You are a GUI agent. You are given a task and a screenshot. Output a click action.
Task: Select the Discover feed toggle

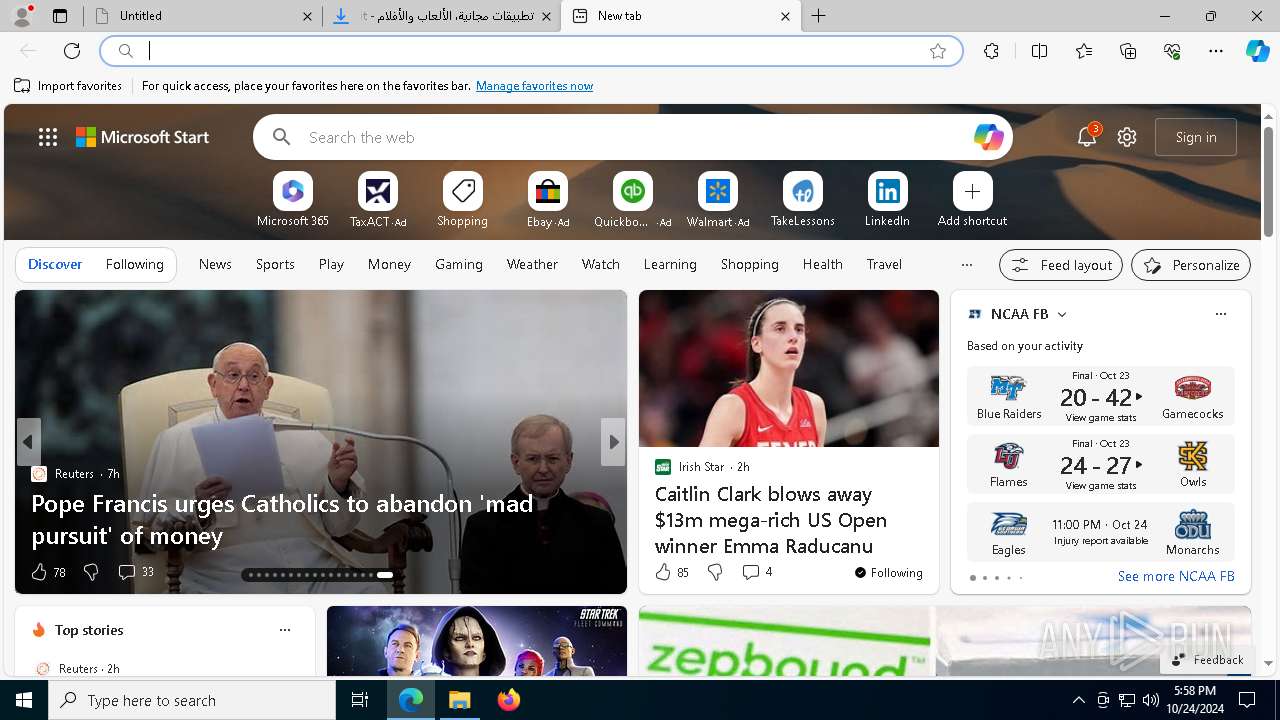55,264
